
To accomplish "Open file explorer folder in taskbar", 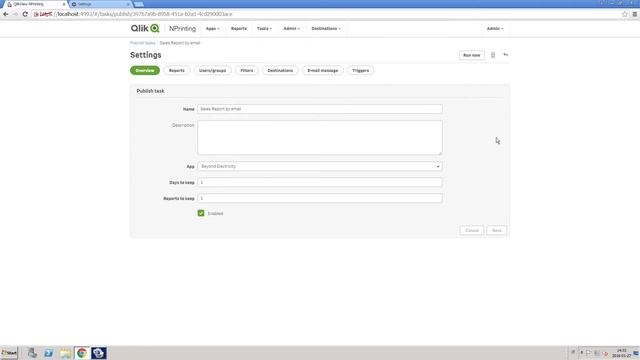I will (65, 353).
